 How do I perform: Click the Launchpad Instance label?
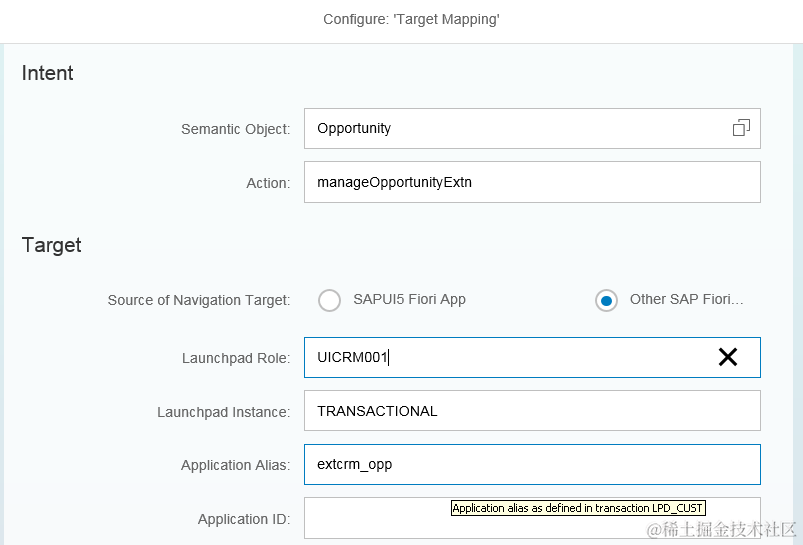pos(223,412)
